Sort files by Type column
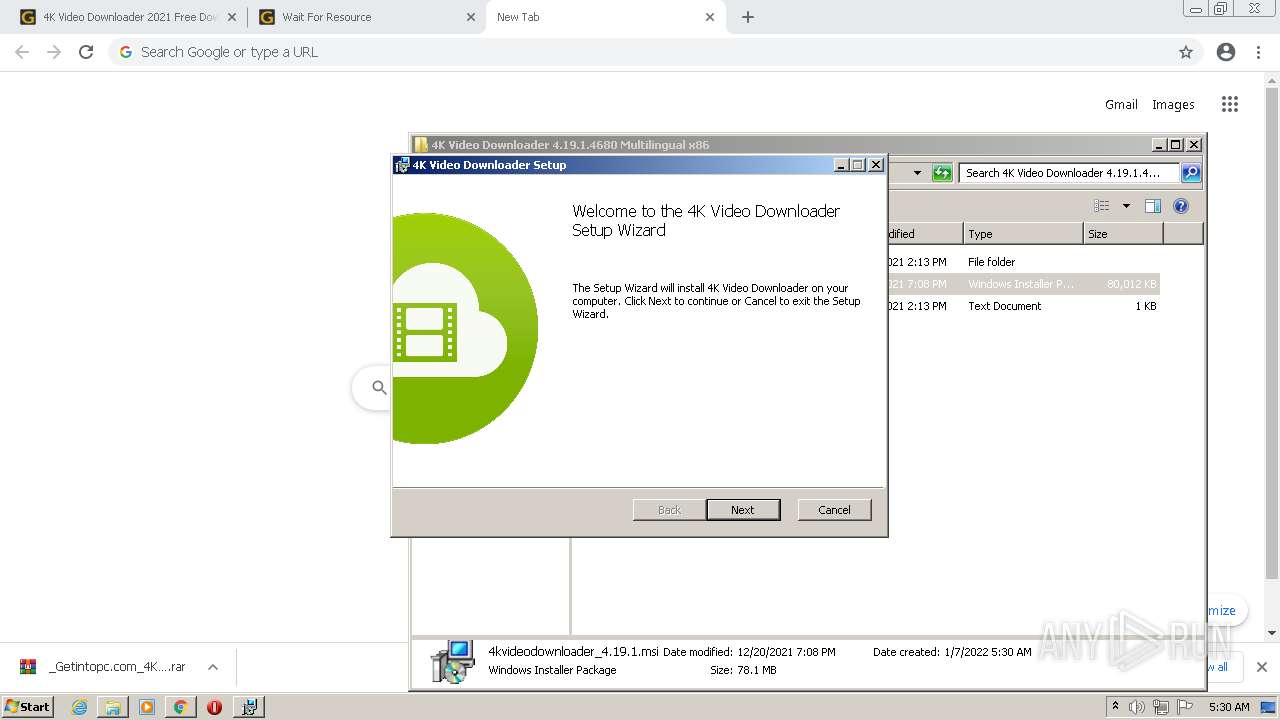The image size is (1280, 720). (x=1023, y=234)
